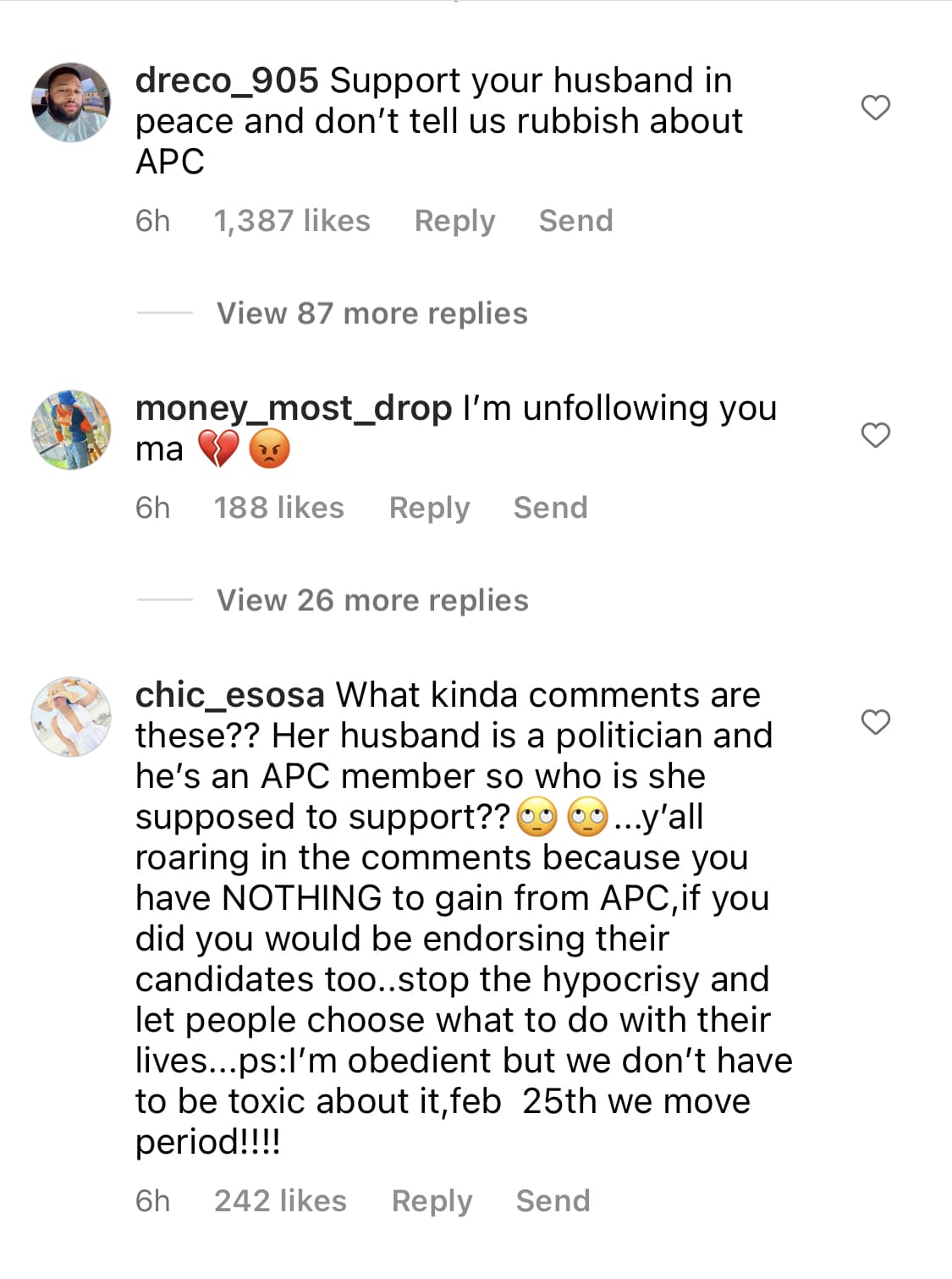The image size is (952, 1279).
Task: View the 1,387 likes list
Action: click(x=292, y=221)
